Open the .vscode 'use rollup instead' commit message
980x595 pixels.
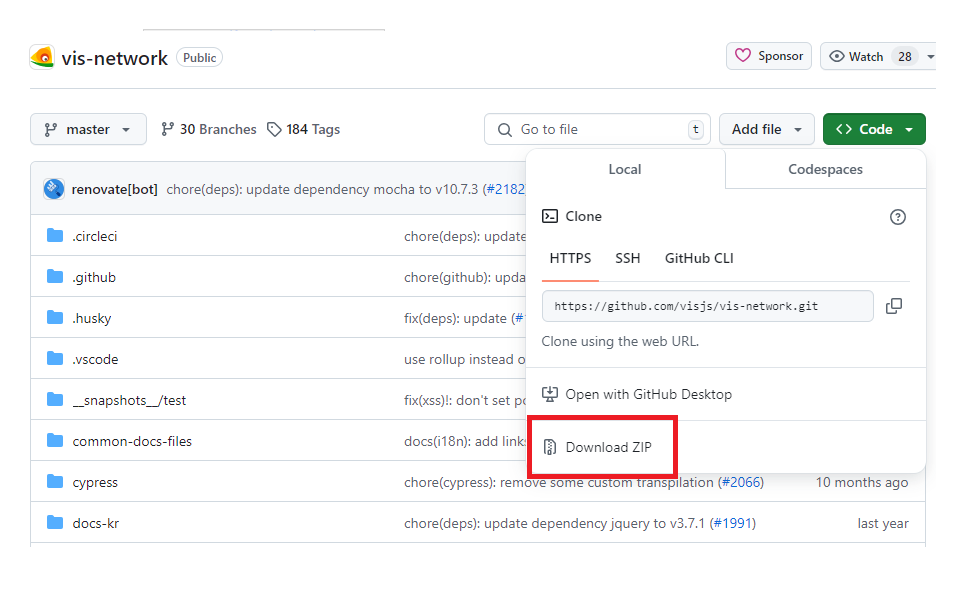coord(464,359)
